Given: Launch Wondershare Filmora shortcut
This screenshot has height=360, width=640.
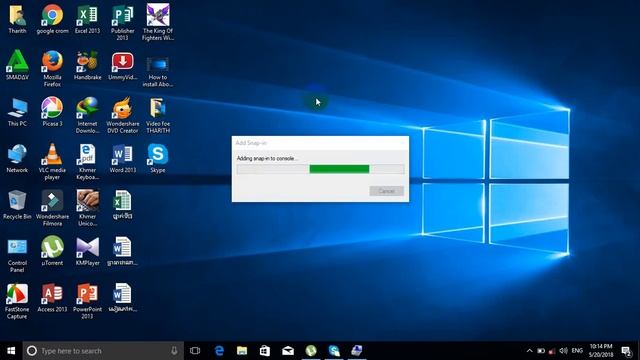Looking at the screenshot, I should (x=52, y=208).
